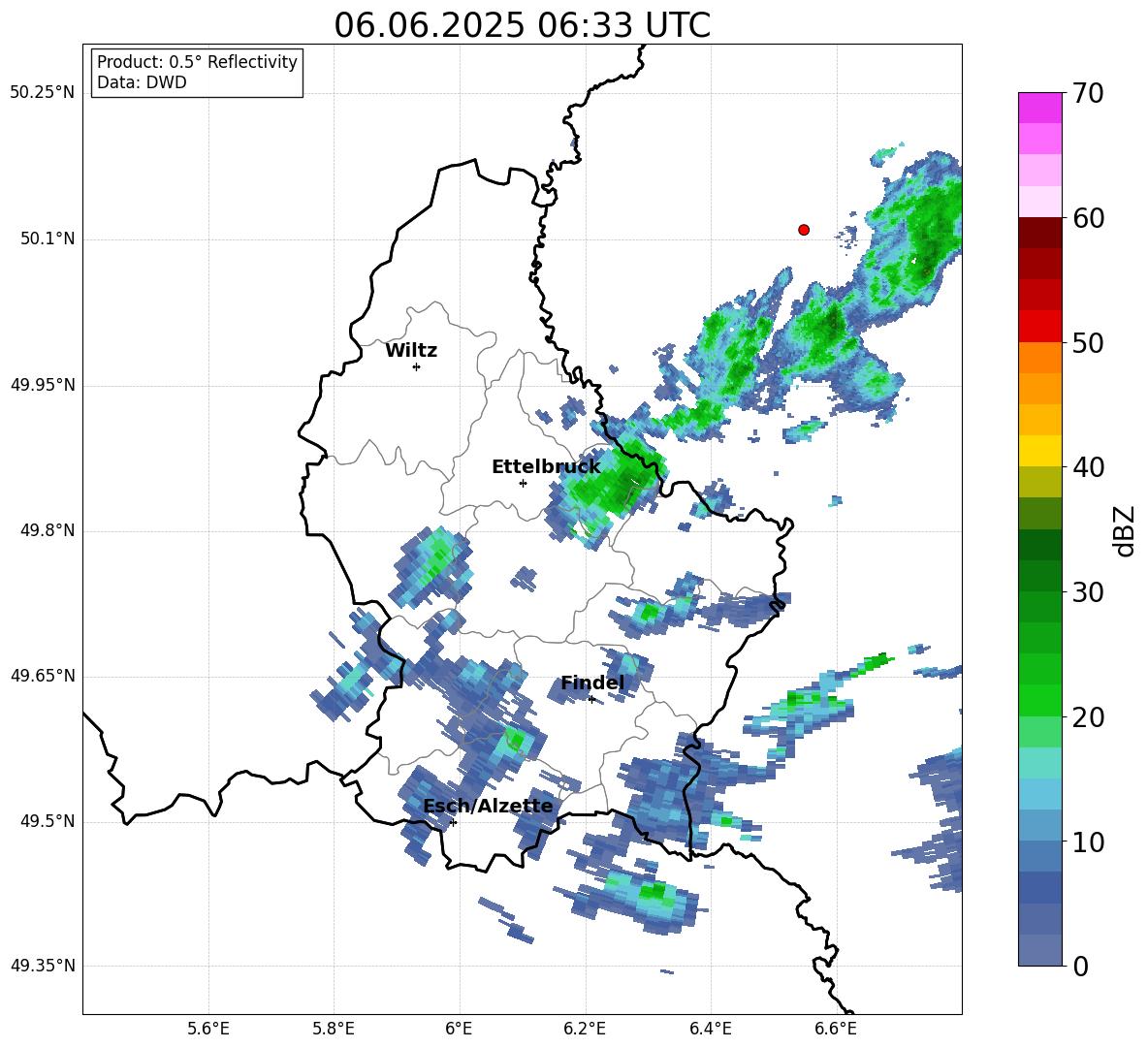Viewport: 1148px width, 1048px height.
Task: Pick the dark red colorbar segment below 60
Action: pos(1039,232)
